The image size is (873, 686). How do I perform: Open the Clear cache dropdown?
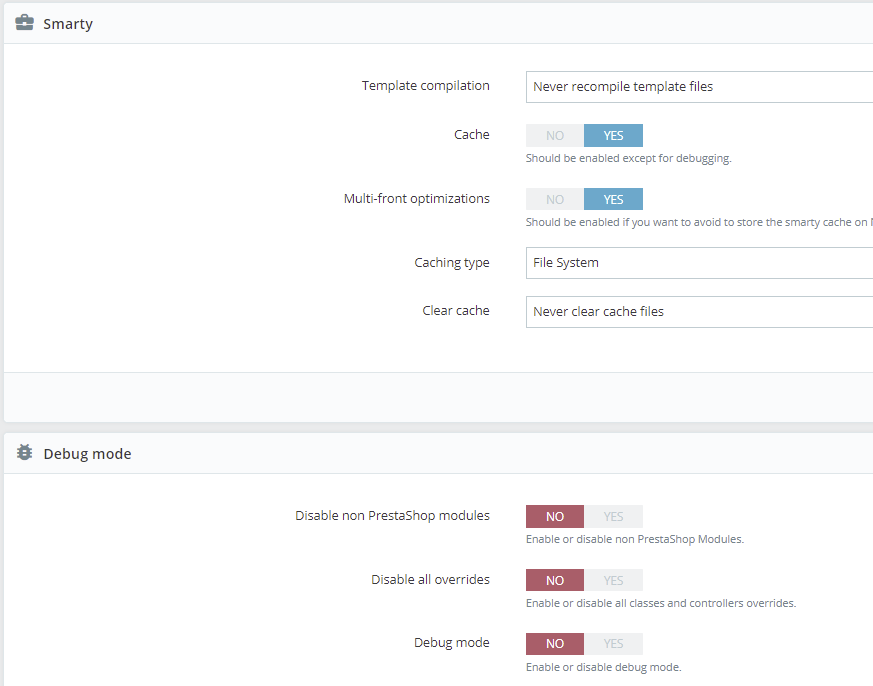pyautogui.click(x=698, y=312)
